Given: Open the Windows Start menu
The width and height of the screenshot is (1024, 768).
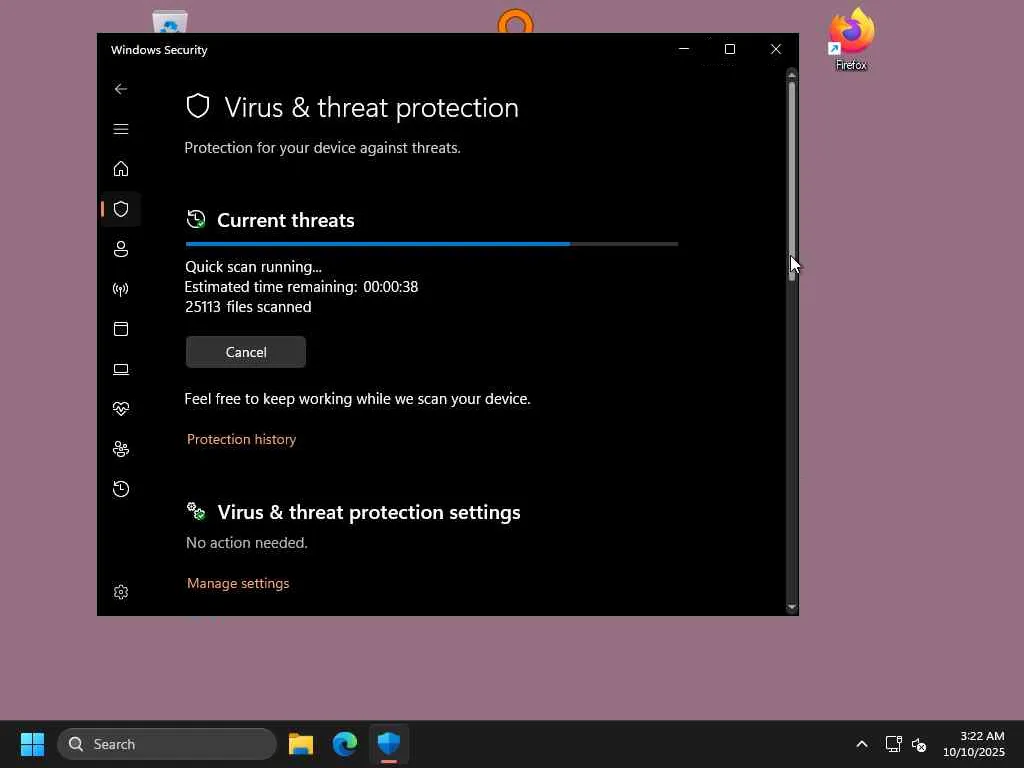Looking at the screenshot, I should click(32, 744).
